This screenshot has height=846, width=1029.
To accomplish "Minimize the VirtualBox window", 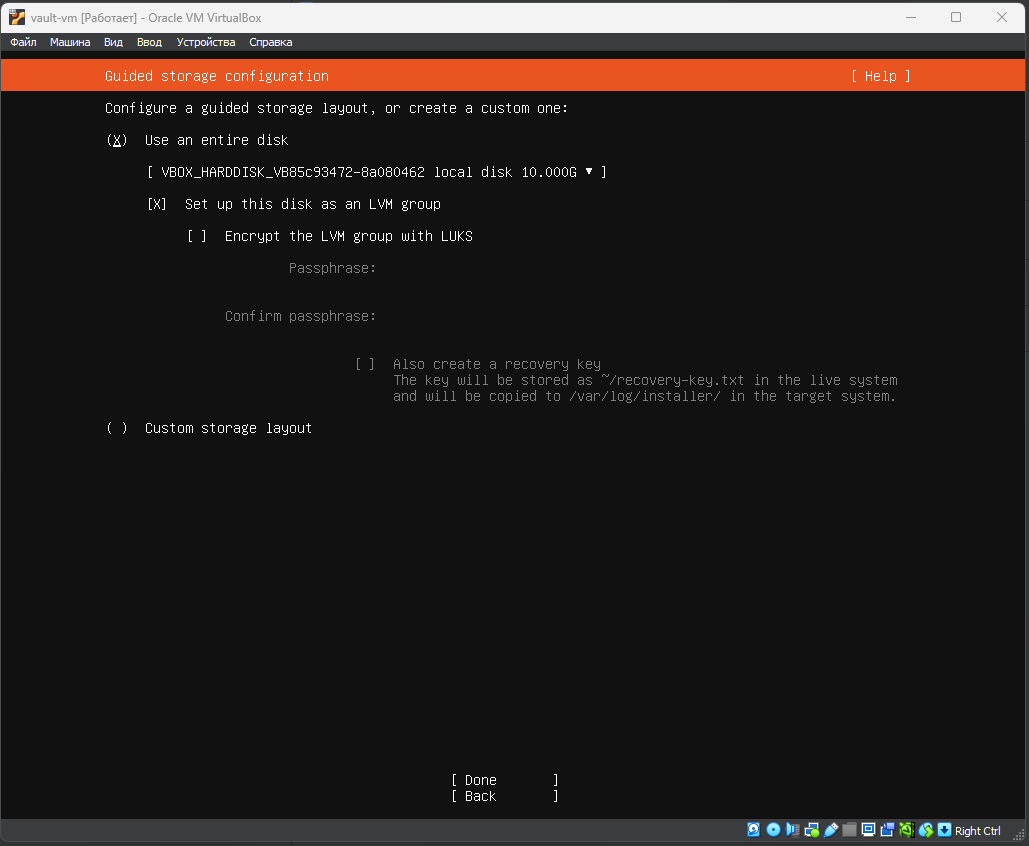I will click(911, 17).
